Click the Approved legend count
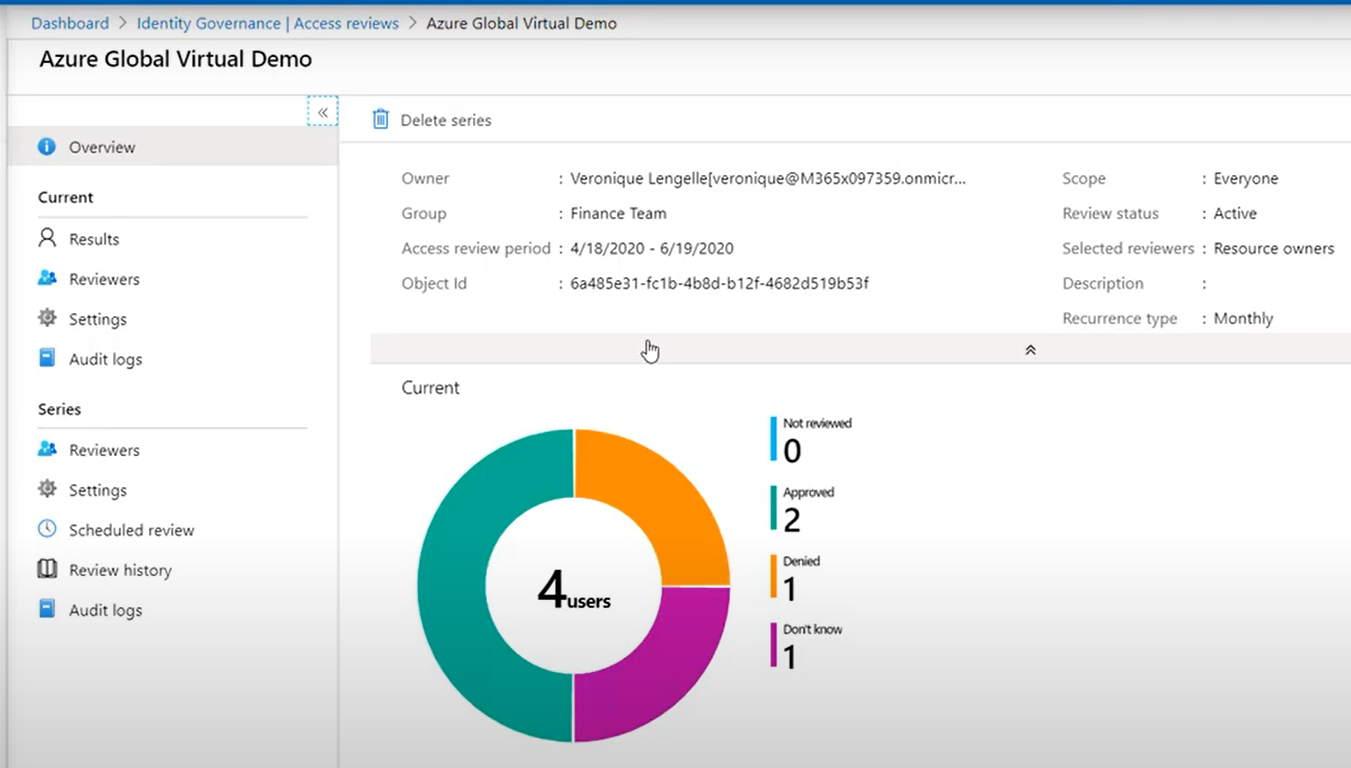1351x768 pixels. pos(792,520)
